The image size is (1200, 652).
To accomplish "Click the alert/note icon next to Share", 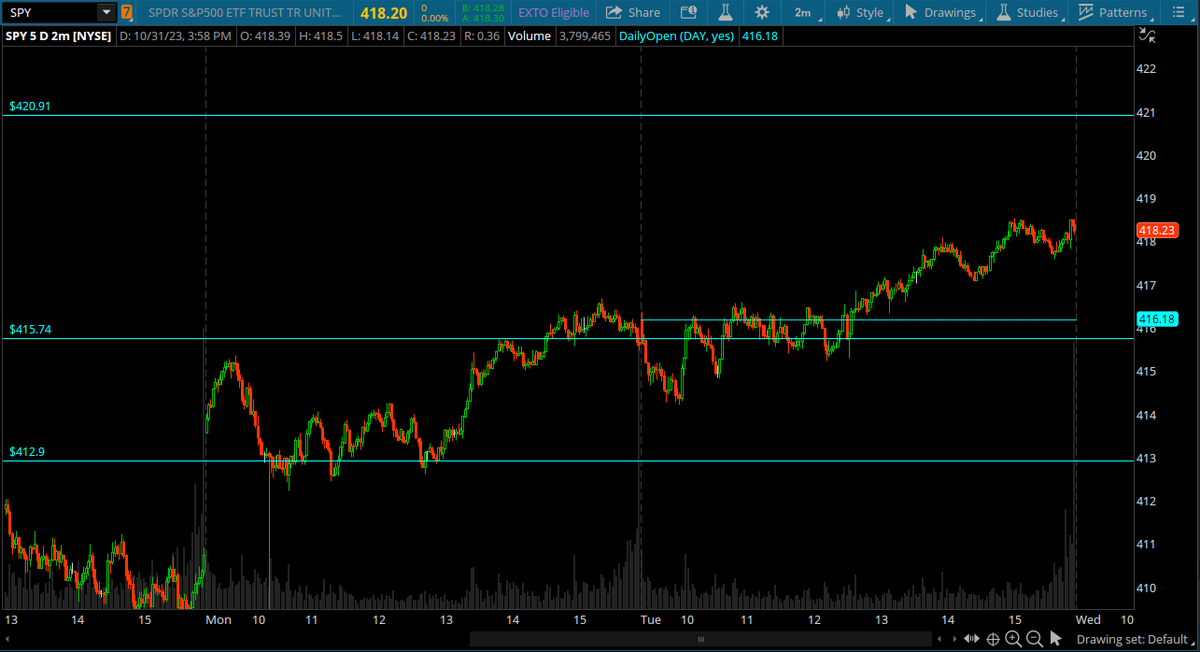I will tap(688, 13).
